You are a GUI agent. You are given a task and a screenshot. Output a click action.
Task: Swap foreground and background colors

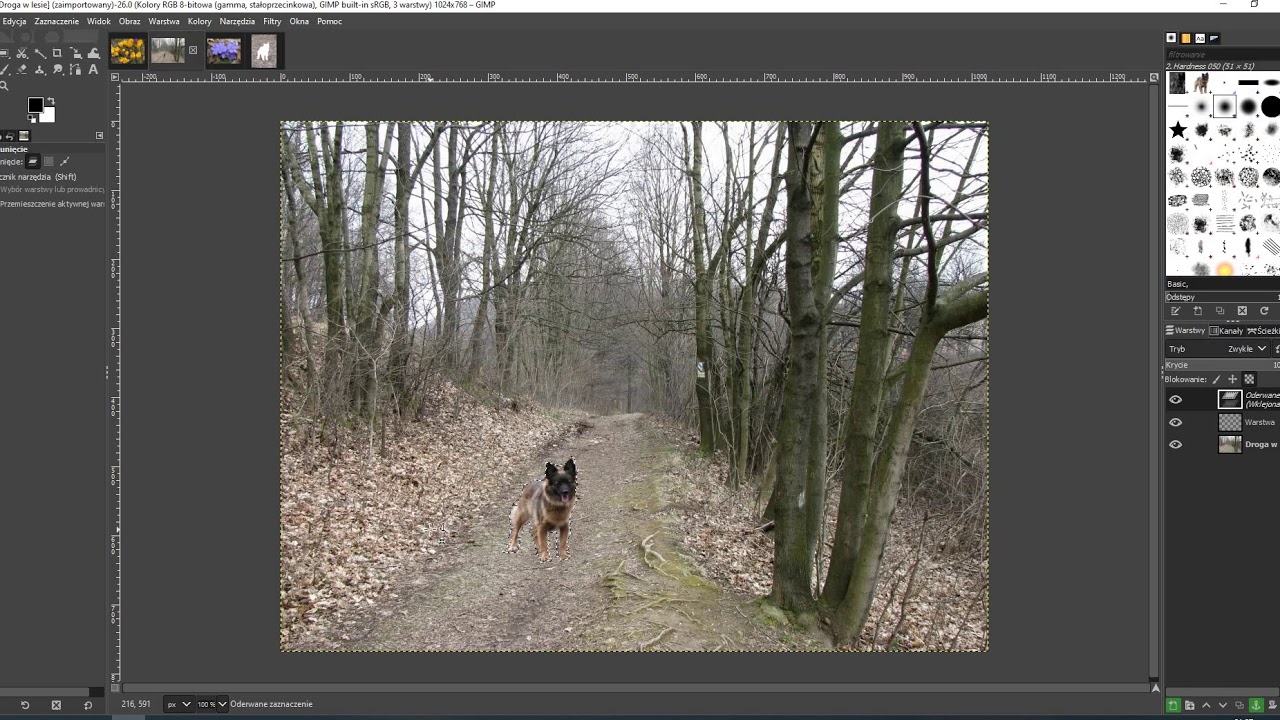(x=51, y=101)
